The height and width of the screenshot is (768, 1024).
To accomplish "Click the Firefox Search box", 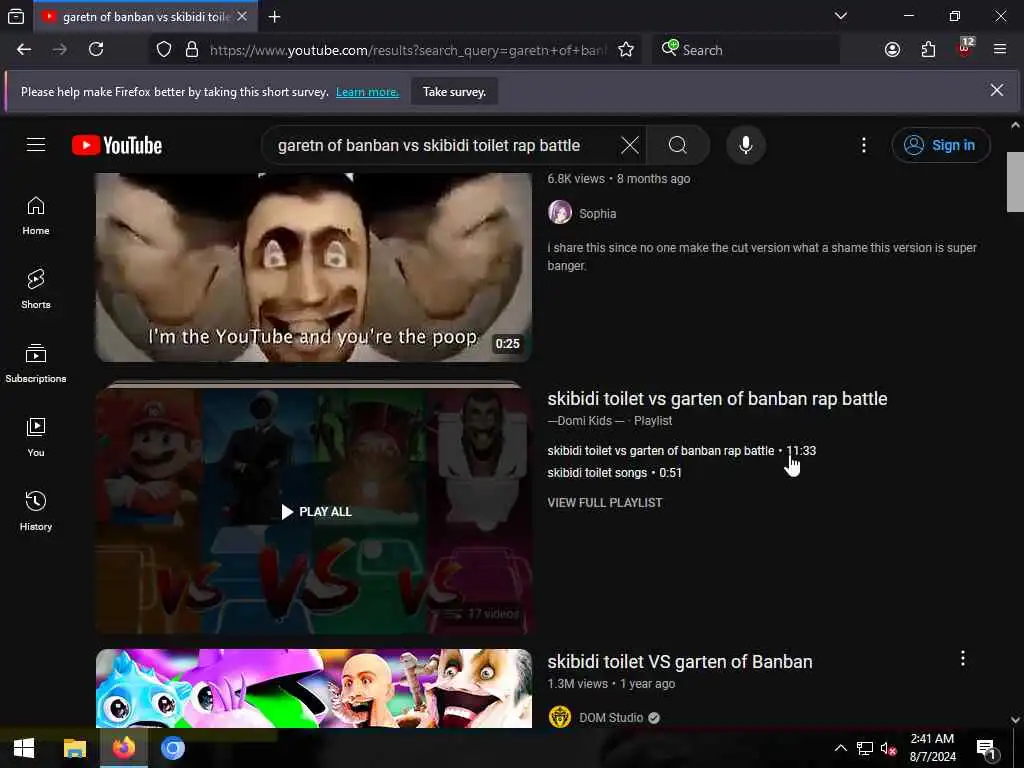I will (746, 50).
